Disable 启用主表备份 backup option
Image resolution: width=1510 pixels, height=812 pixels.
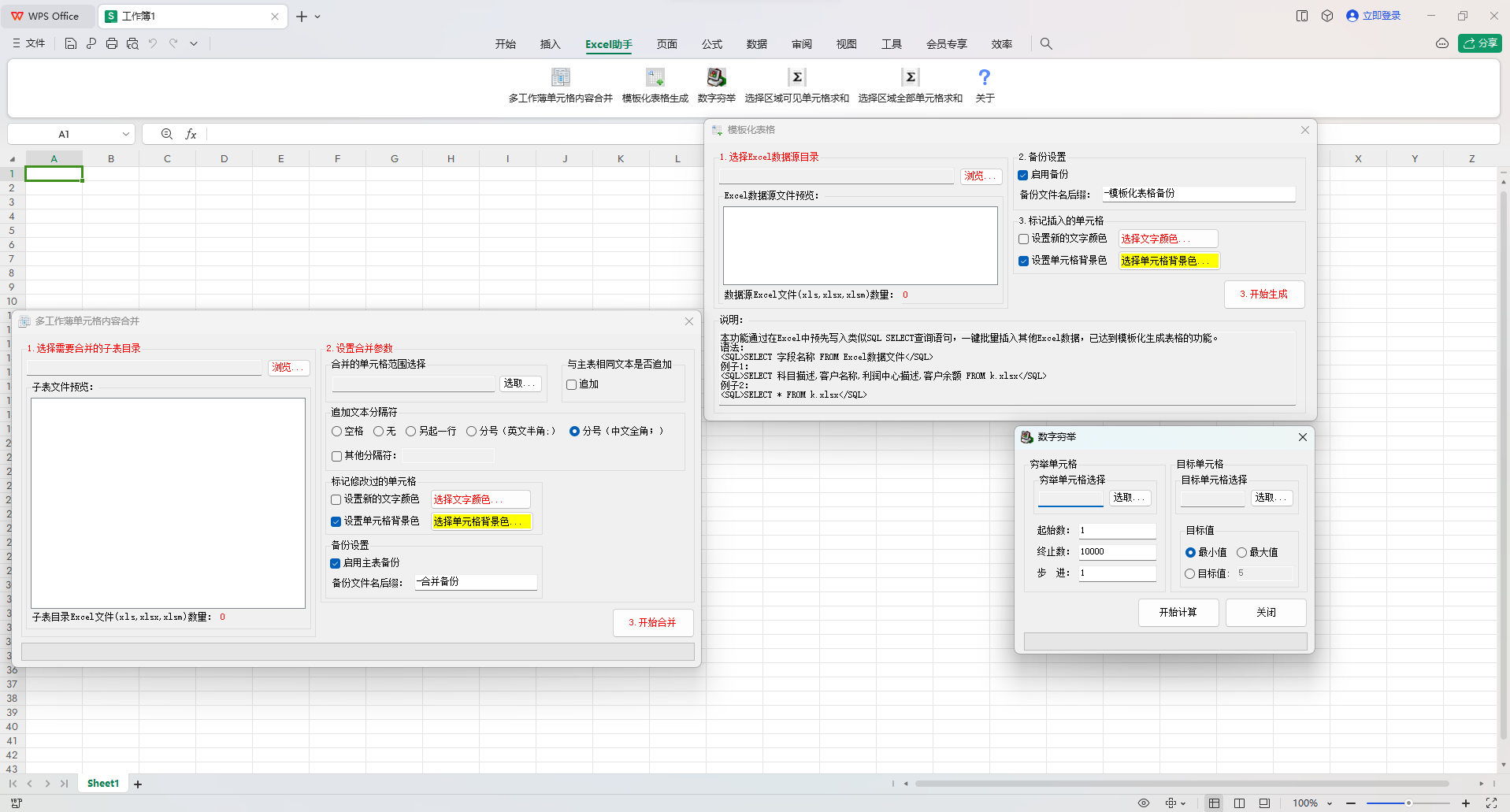click(336, 562)
